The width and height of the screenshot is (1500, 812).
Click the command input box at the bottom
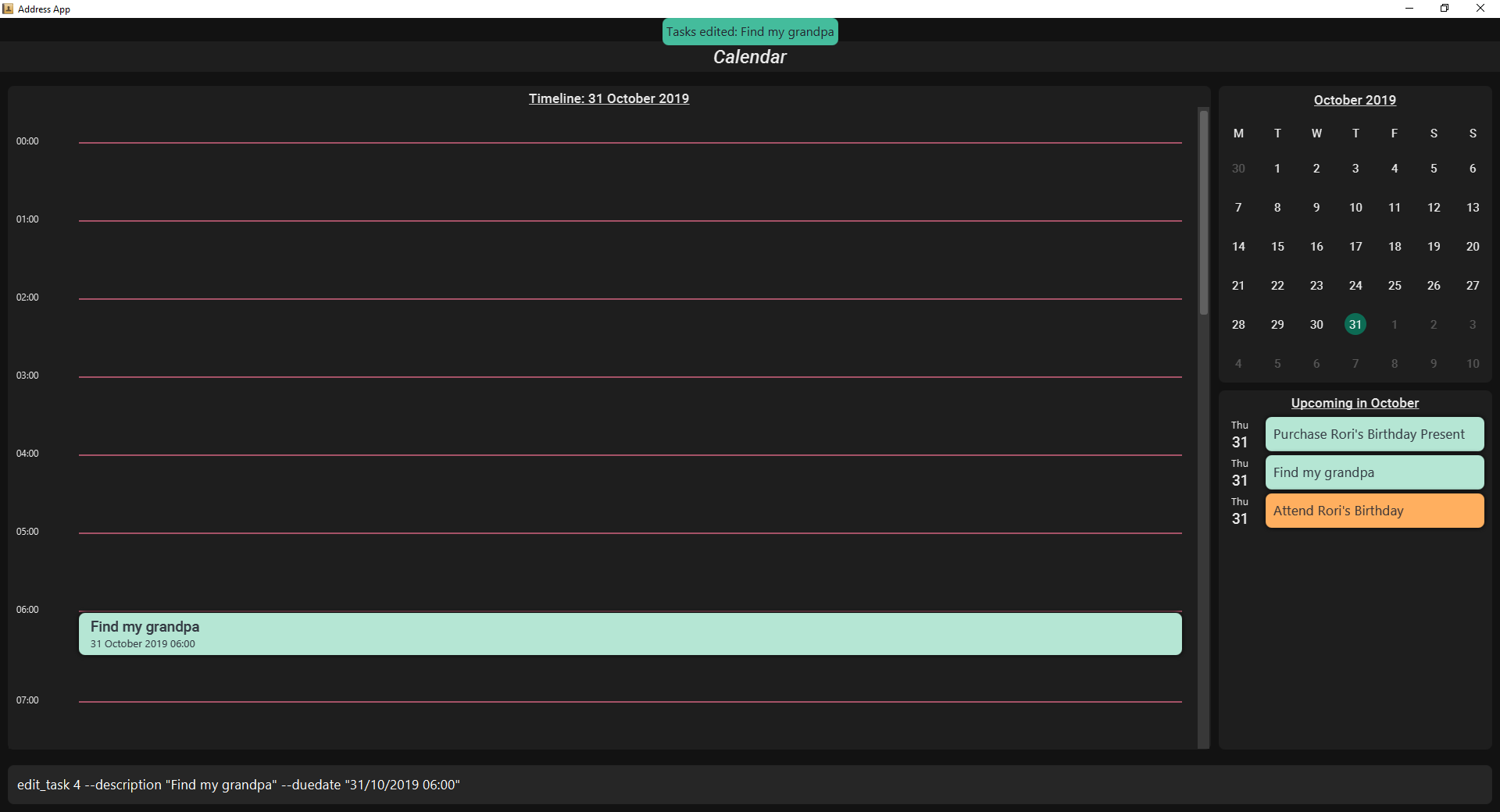click(x=750, y=785)
